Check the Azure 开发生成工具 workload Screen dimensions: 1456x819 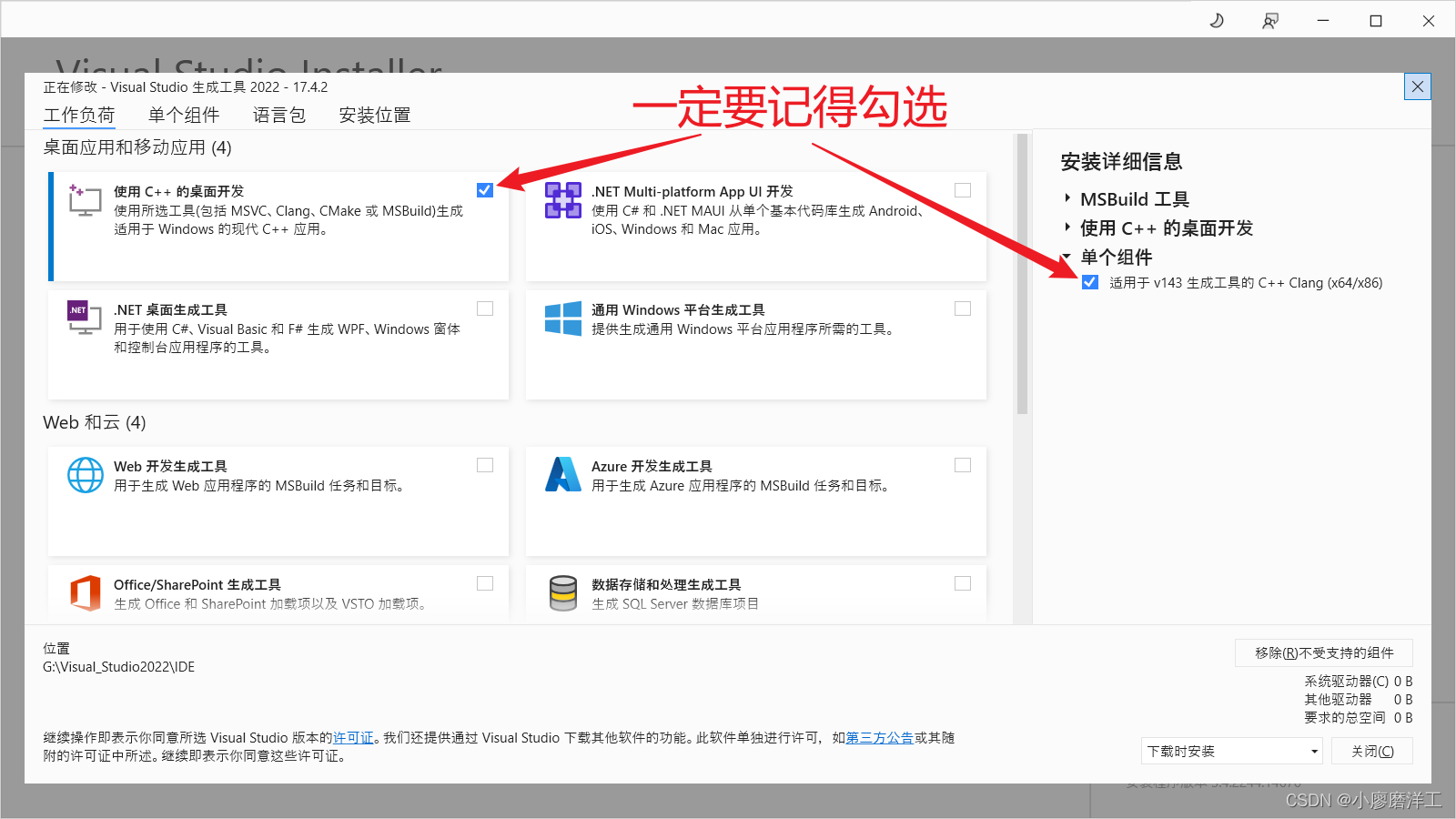click(963, 465)
